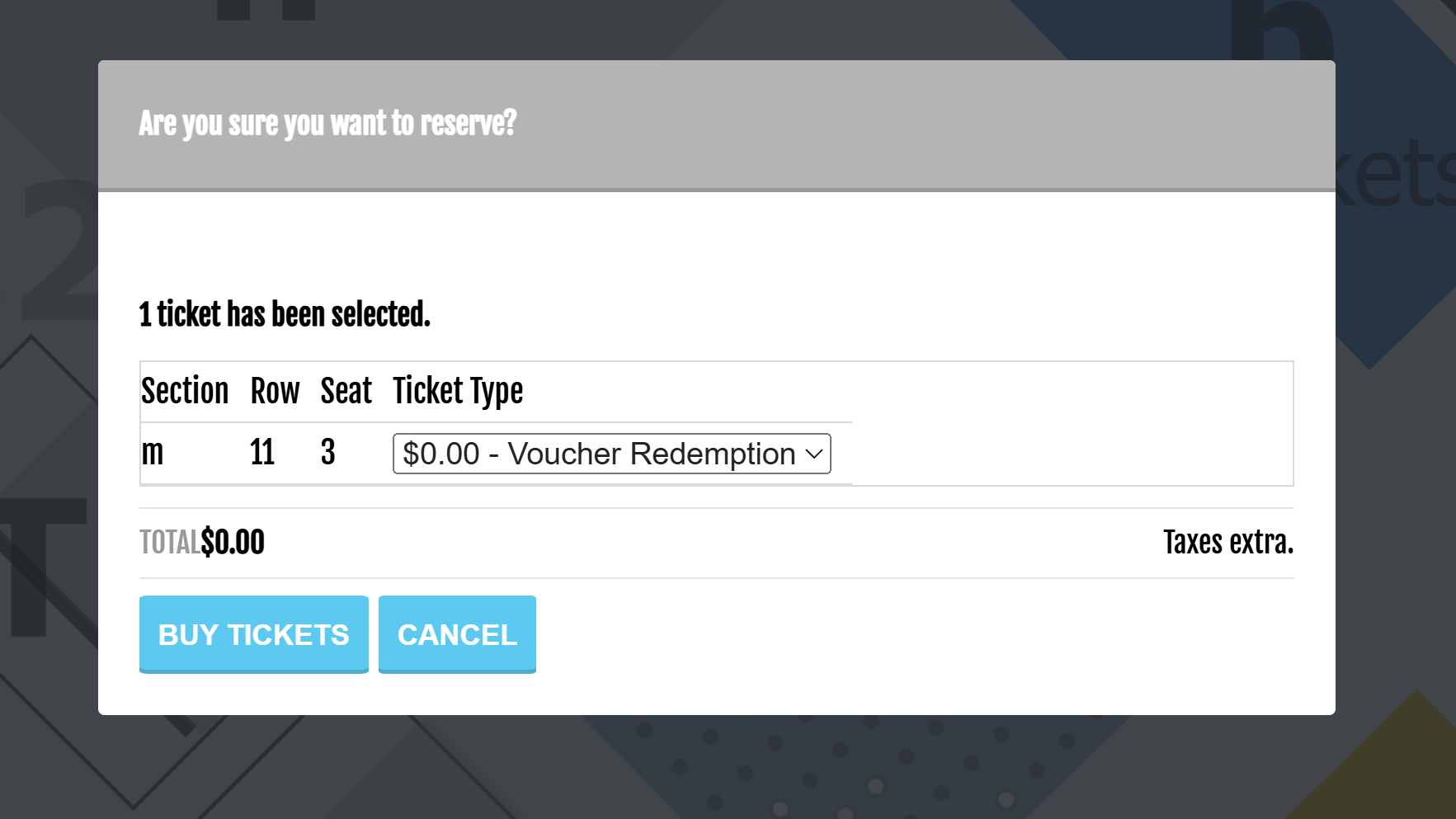Select the section value 'm' cell
Viewport: 1456px width, 819px height.
[153, 452]
